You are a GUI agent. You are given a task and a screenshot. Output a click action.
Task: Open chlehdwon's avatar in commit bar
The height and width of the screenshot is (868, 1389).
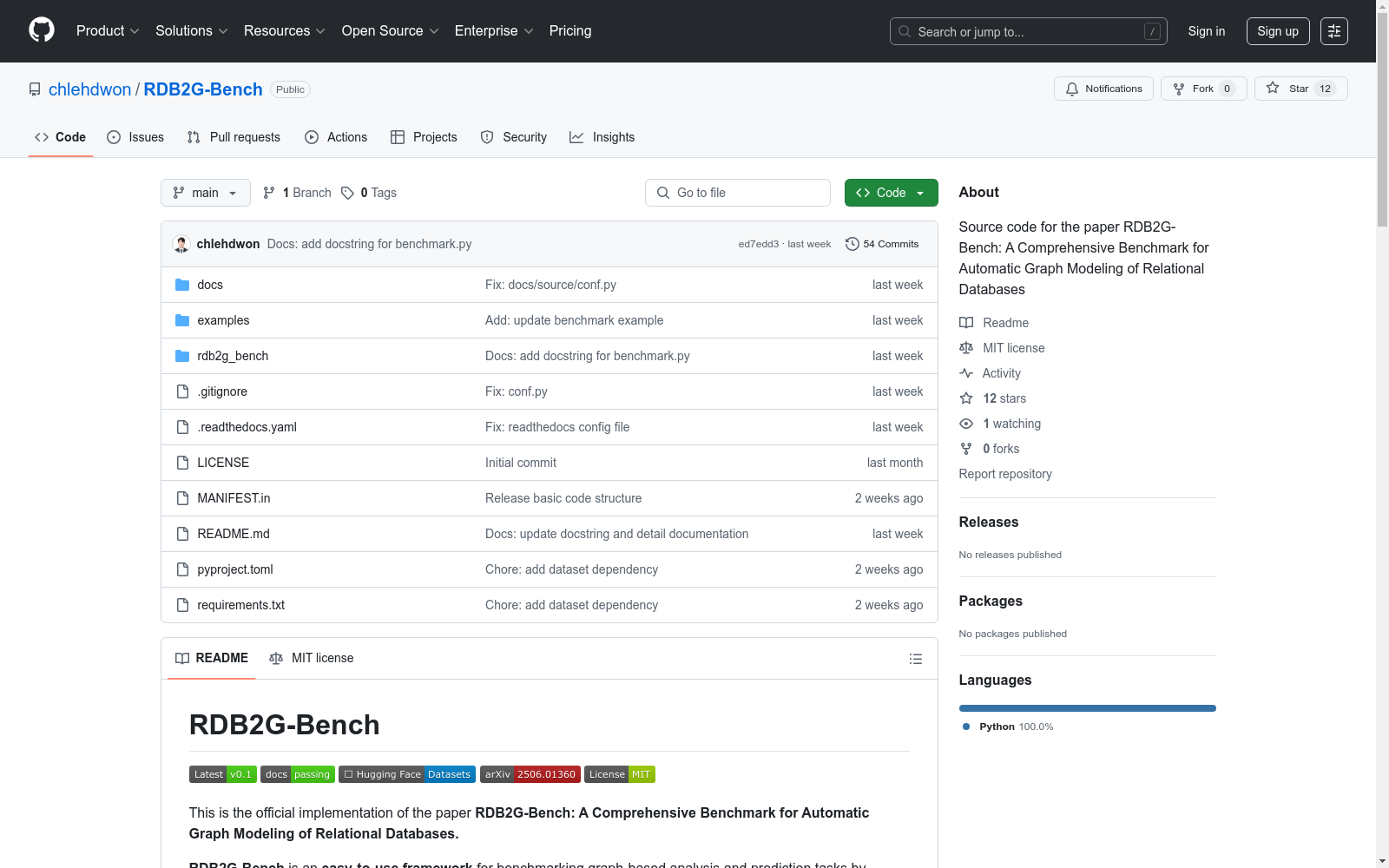[181, 244]
